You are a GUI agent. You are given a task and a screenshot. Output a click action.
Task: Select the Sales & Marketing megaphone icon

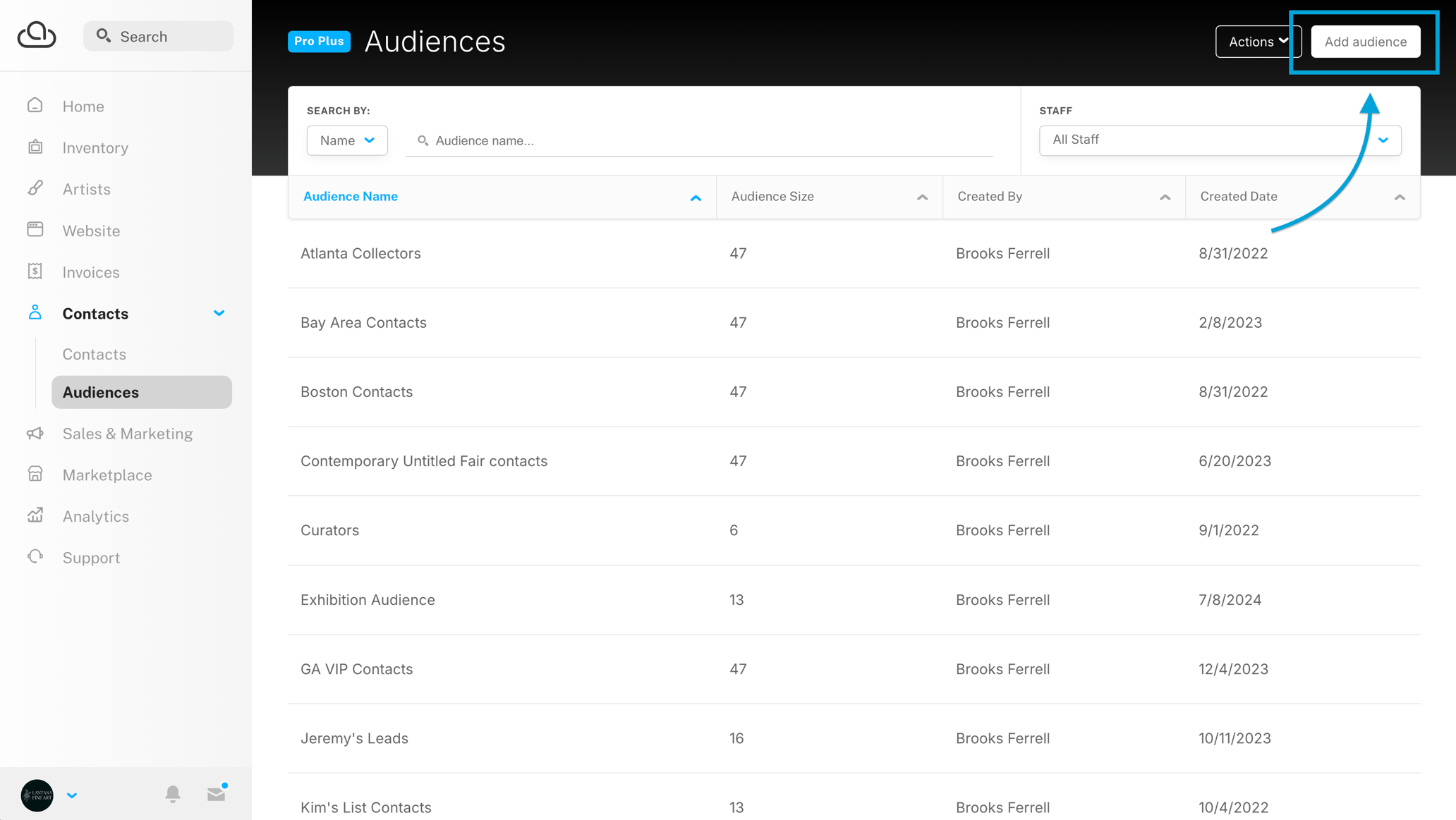click(35, 433)
